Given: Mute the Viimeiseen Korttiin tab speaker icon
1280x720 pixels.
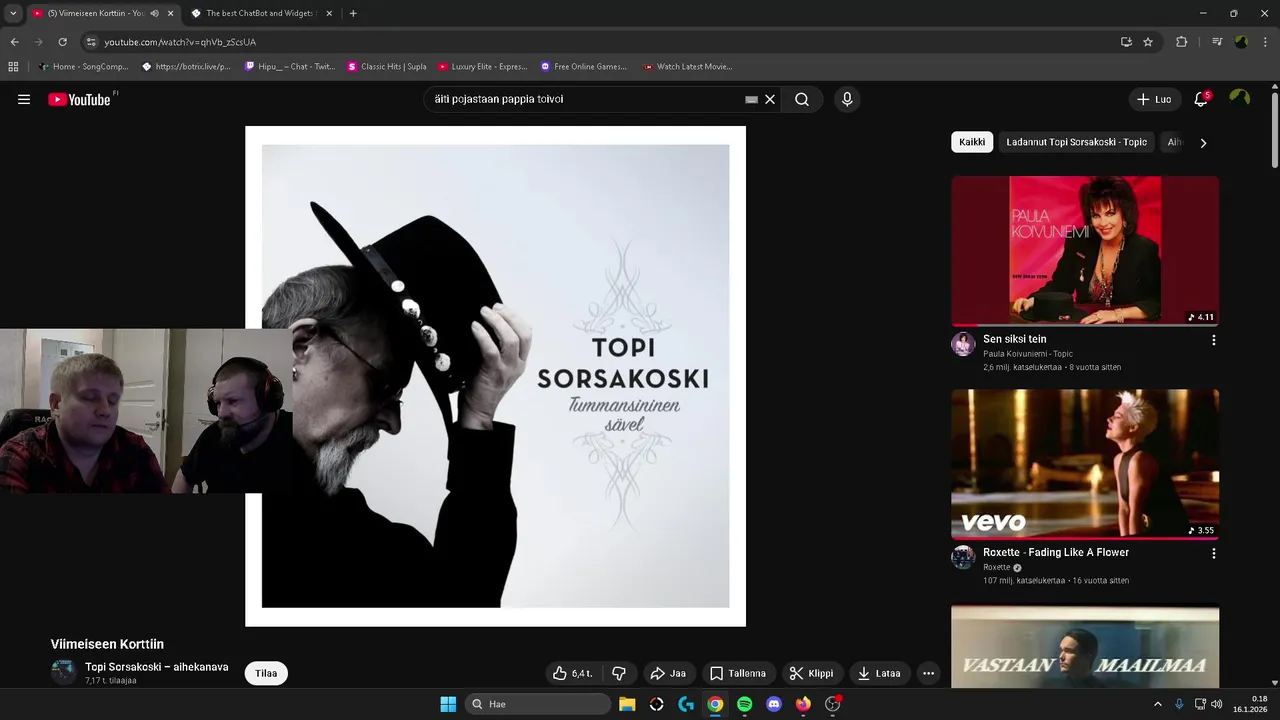Looking at the screenshot, I should point(154,13).
